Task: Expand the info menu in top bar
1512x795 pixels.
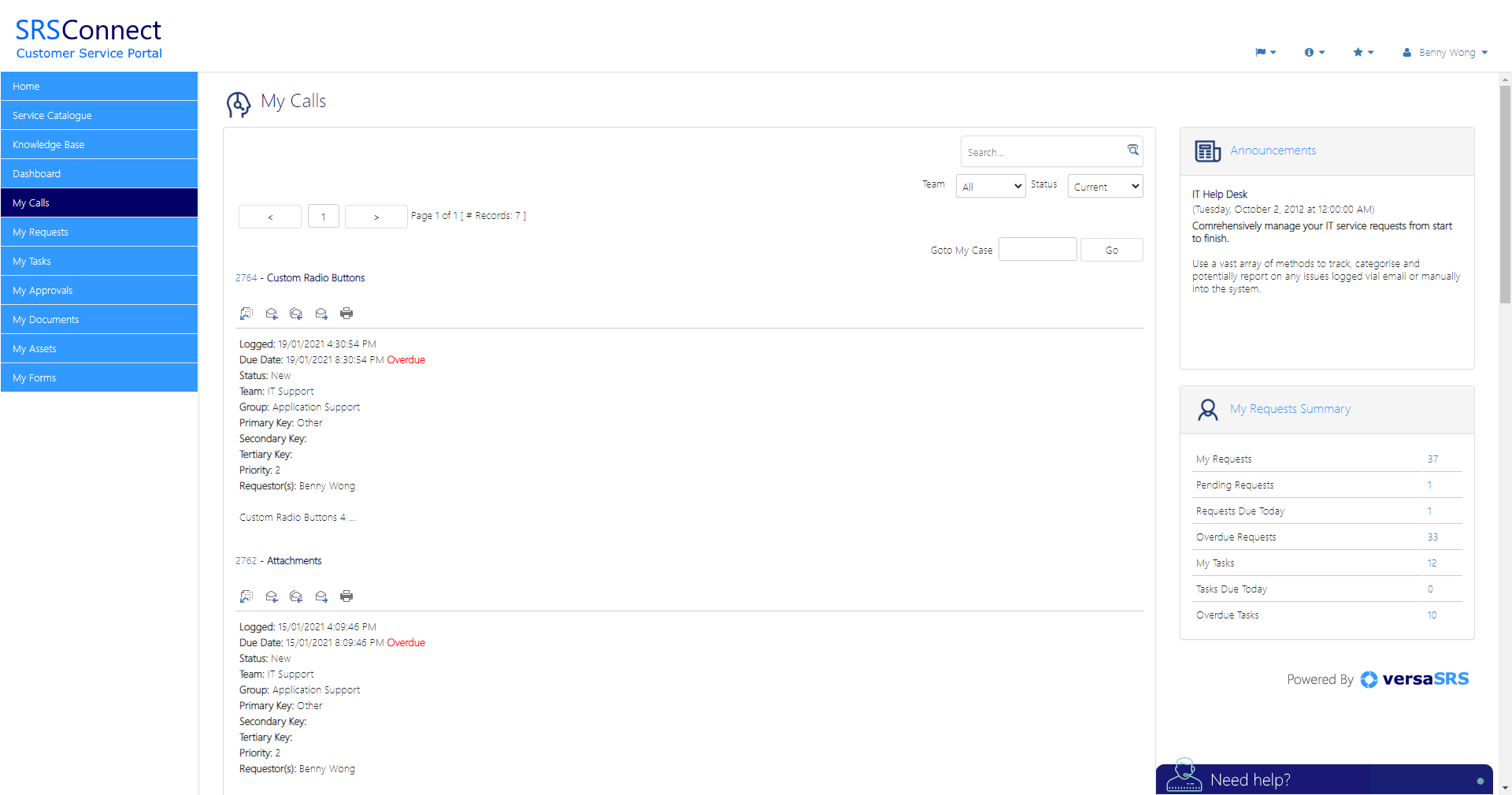Action: pos(1314,53)
